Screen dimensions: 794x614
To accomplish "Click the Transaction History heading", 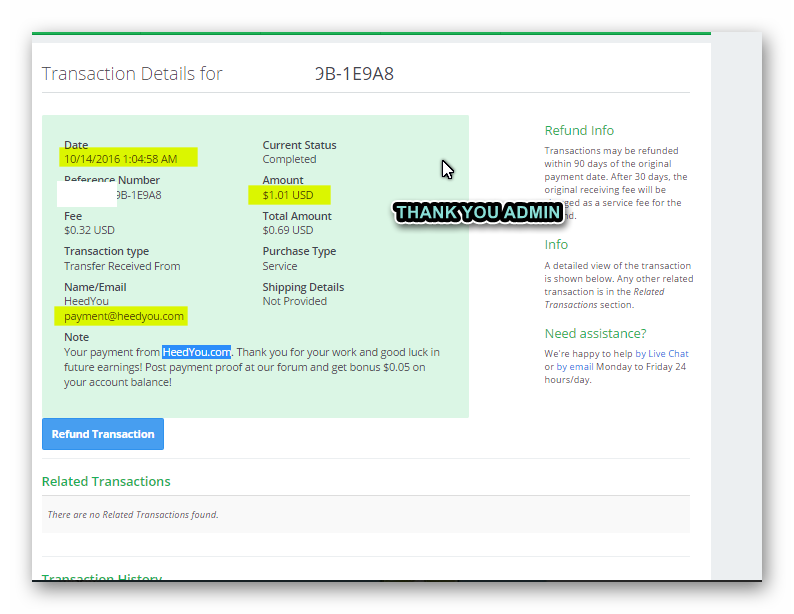I will (102, 576).
